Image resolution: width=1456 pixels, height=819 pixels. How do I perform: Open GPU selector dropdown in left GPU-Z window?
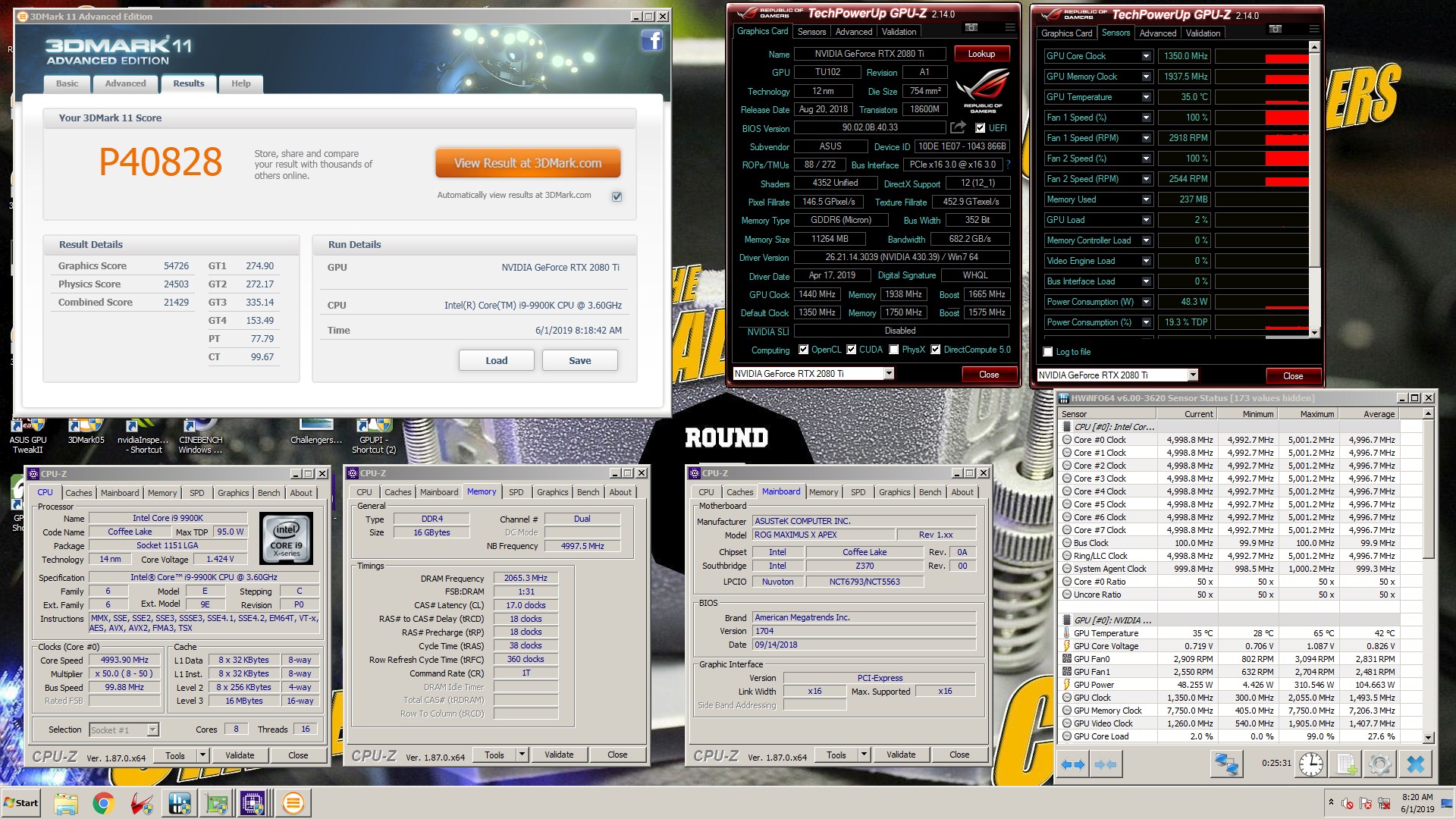[889, 373]
